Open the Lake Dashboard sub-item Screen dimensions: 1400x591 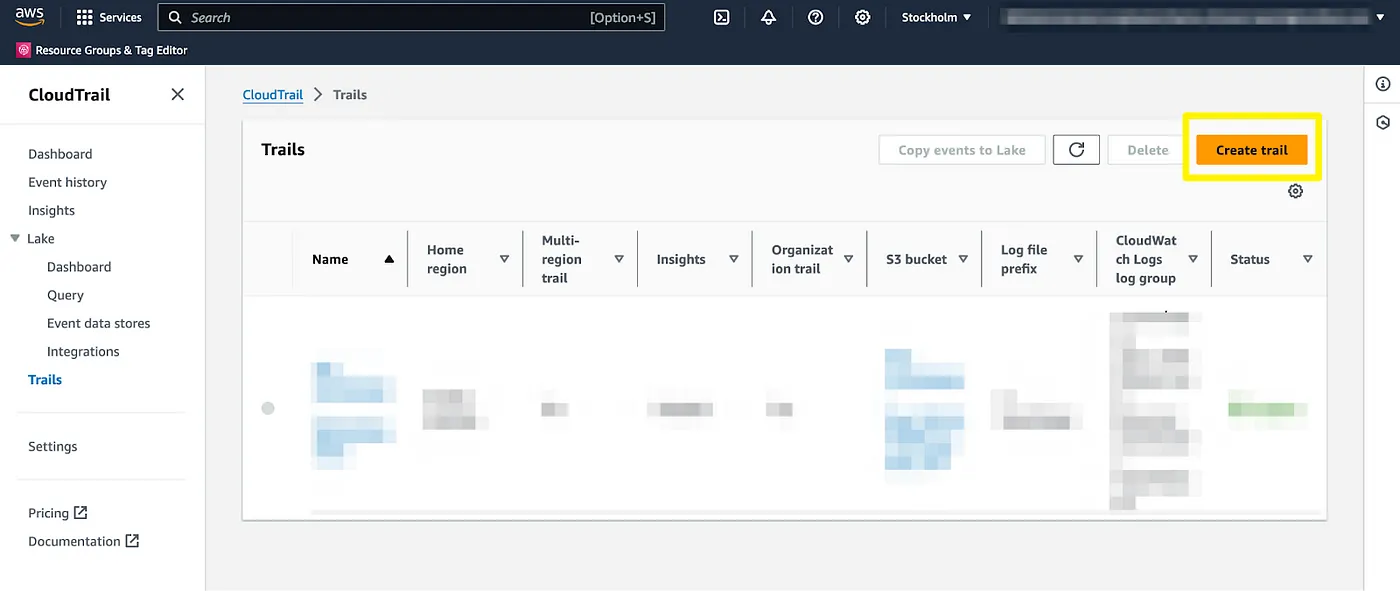click(x=79, y=267)
